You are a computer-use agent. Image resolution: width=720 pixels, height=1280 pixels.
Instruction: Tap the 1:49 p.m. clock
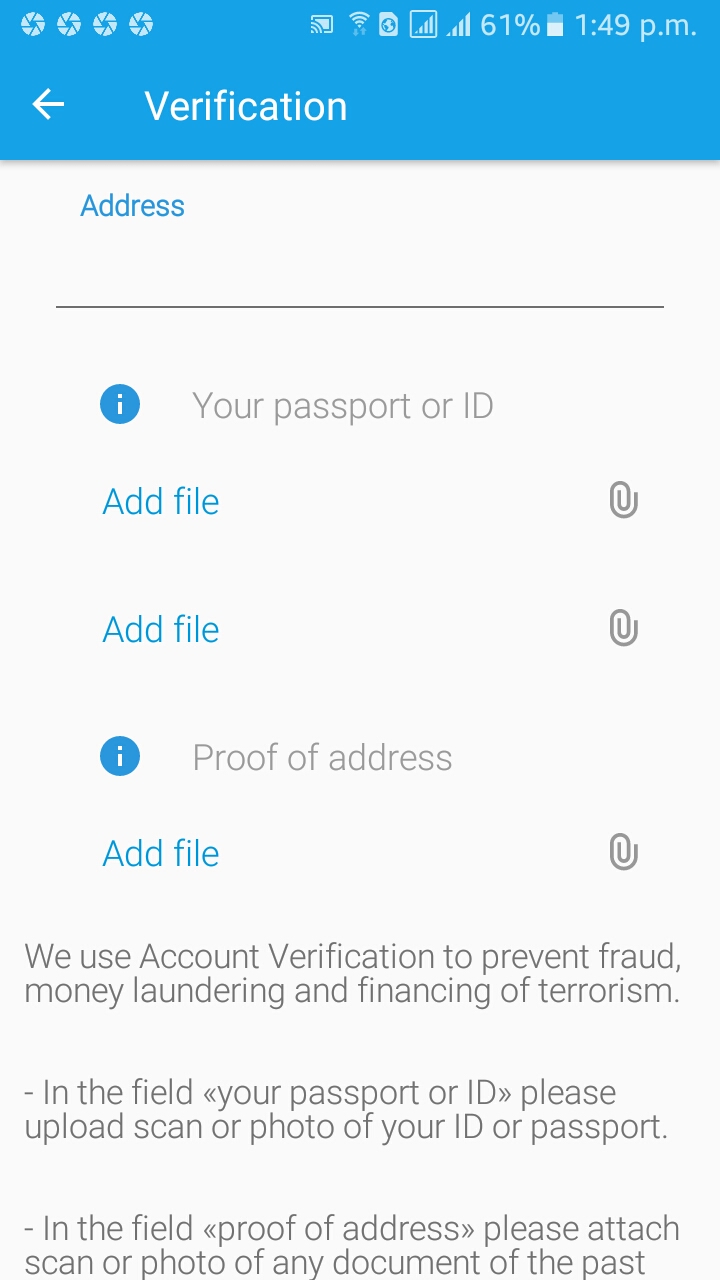pyautogui.click(x=635, y=25)
